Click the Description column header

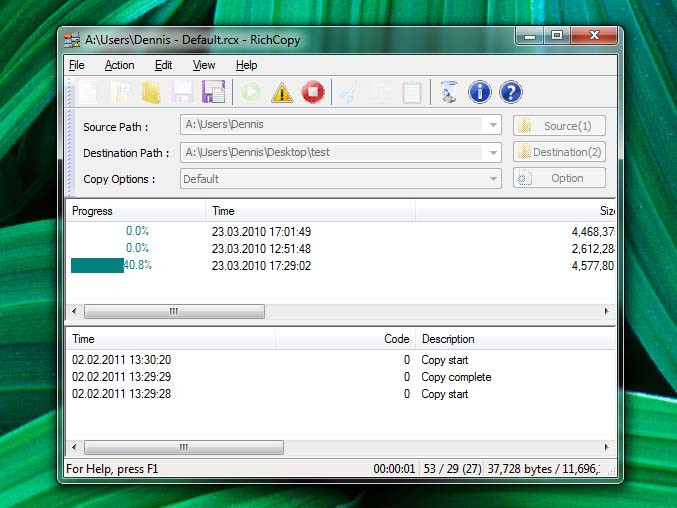[x=516, y=339]
